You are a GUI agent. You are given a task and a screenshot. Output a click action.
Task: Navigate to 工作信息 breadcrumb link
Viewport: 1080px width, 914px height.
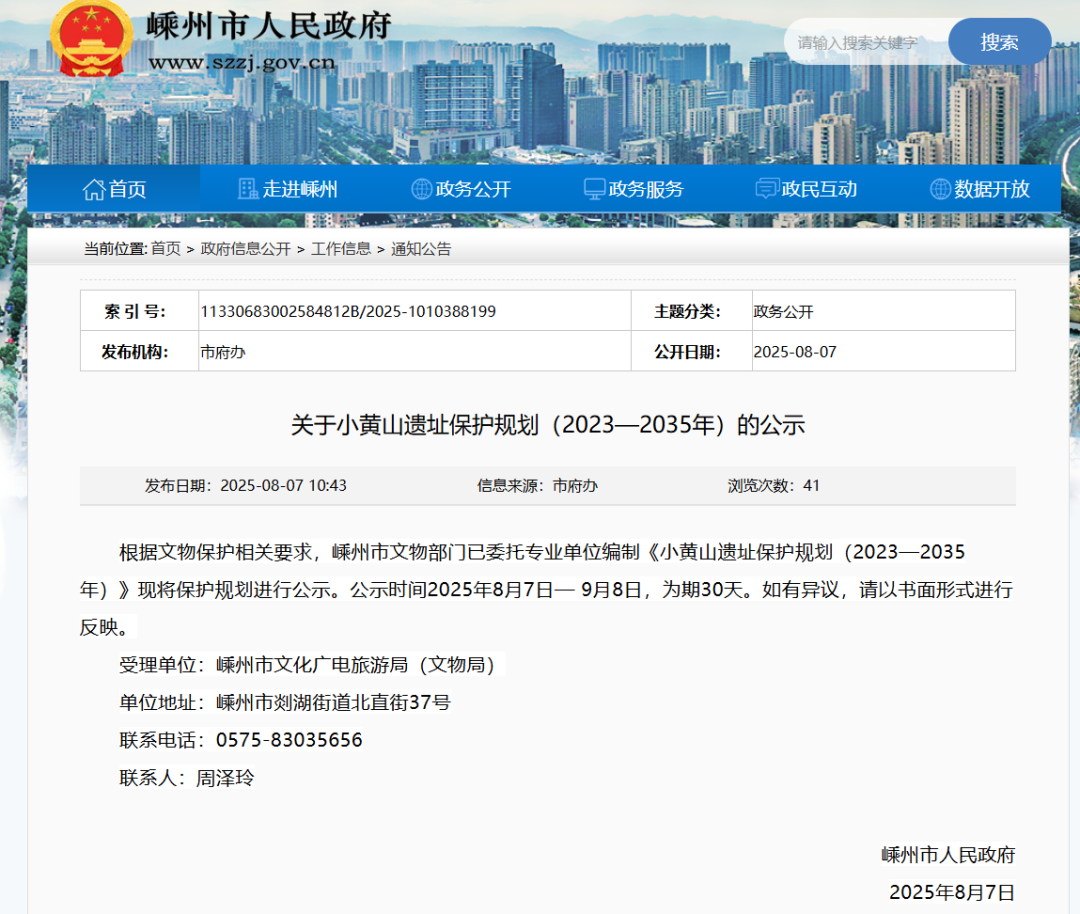tap(341, 249)
